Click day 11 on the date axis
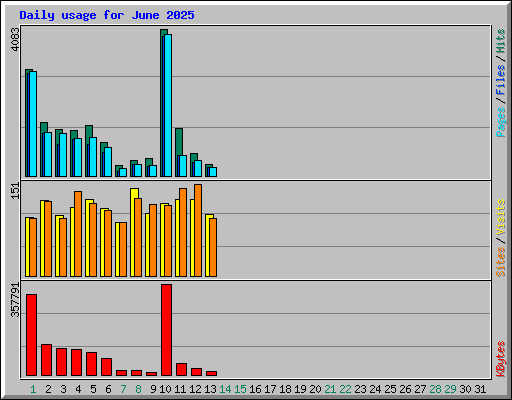 [x=180, y=389]
